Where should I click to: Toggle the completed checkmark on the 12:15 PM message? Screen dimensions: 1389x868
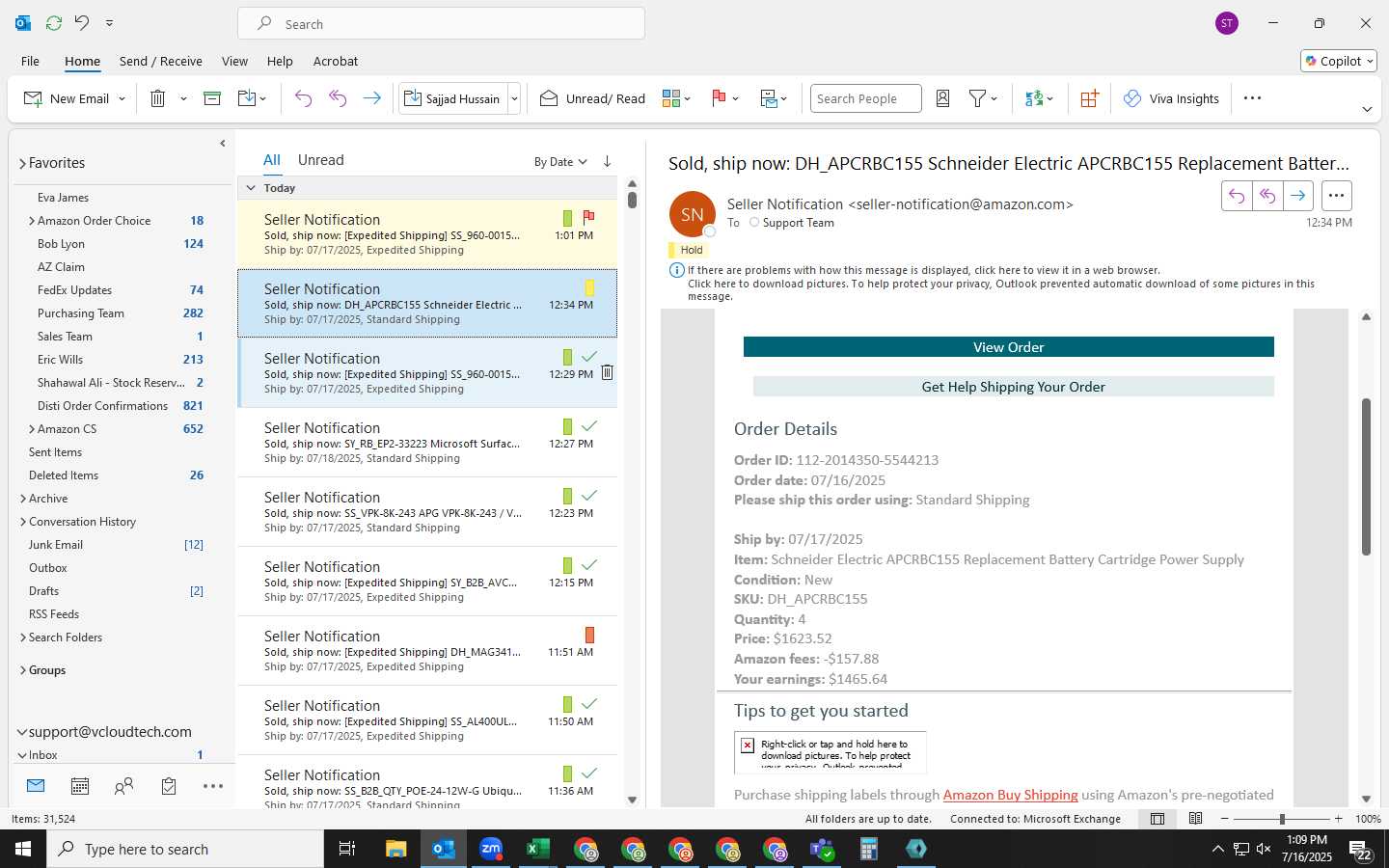(x=589, y=564)
